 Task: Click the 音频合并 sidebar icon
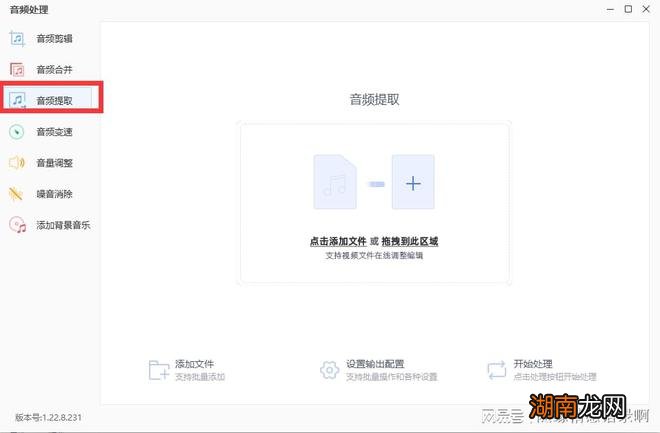[x=17, y=69]
